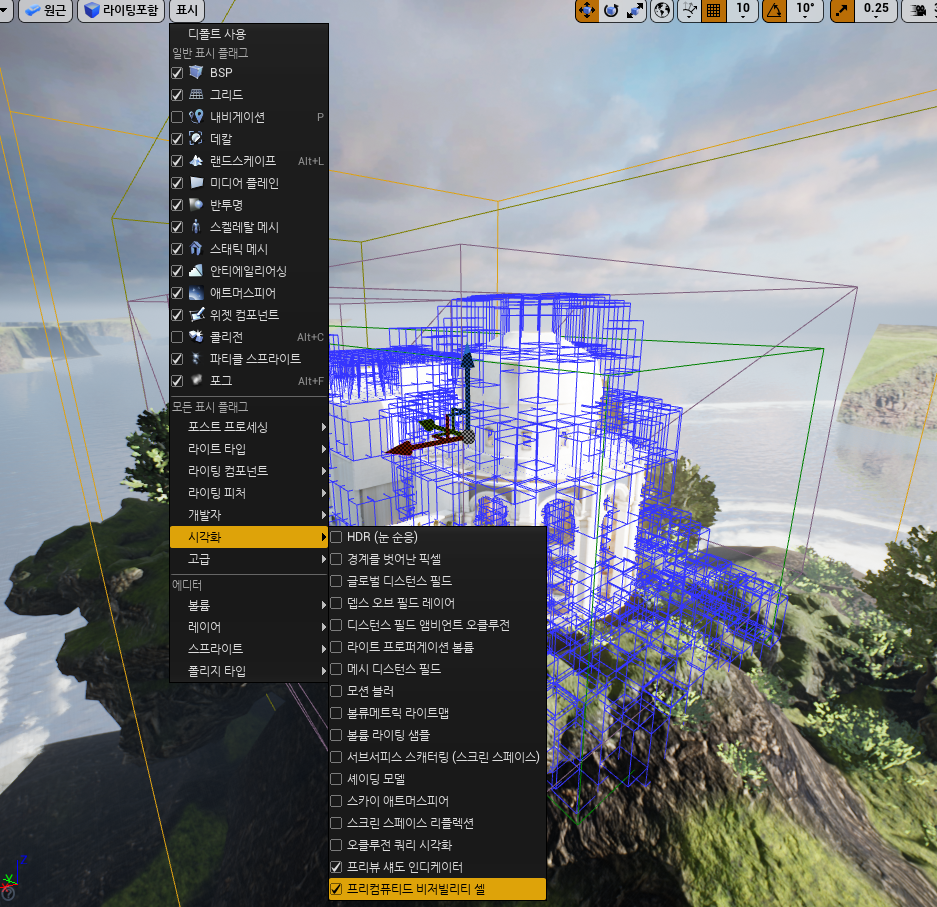Expand the 포스트 프로세싱 submenu

coord(249,427)
